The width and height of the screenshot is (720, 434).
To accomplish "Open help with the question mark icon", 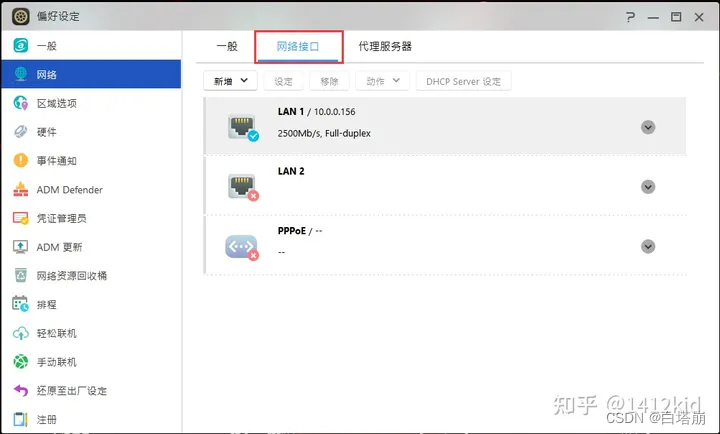I will [630, 17].
